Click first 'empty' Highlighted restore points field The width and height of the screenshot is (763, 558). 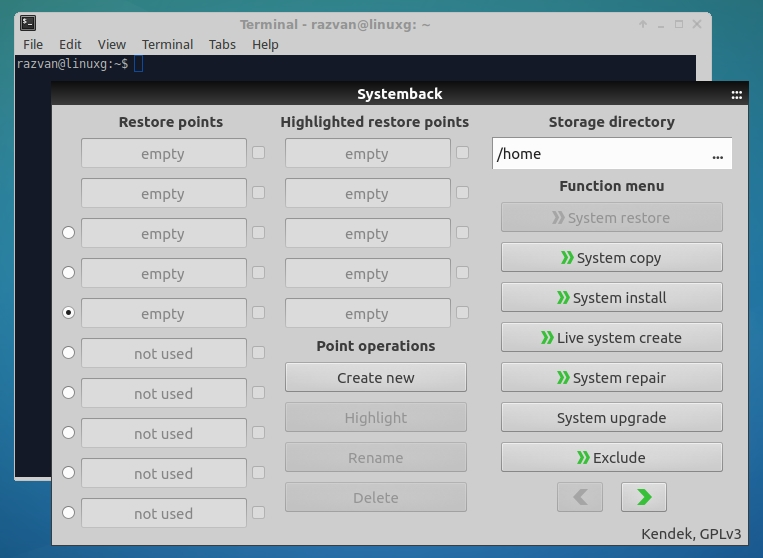367,153
